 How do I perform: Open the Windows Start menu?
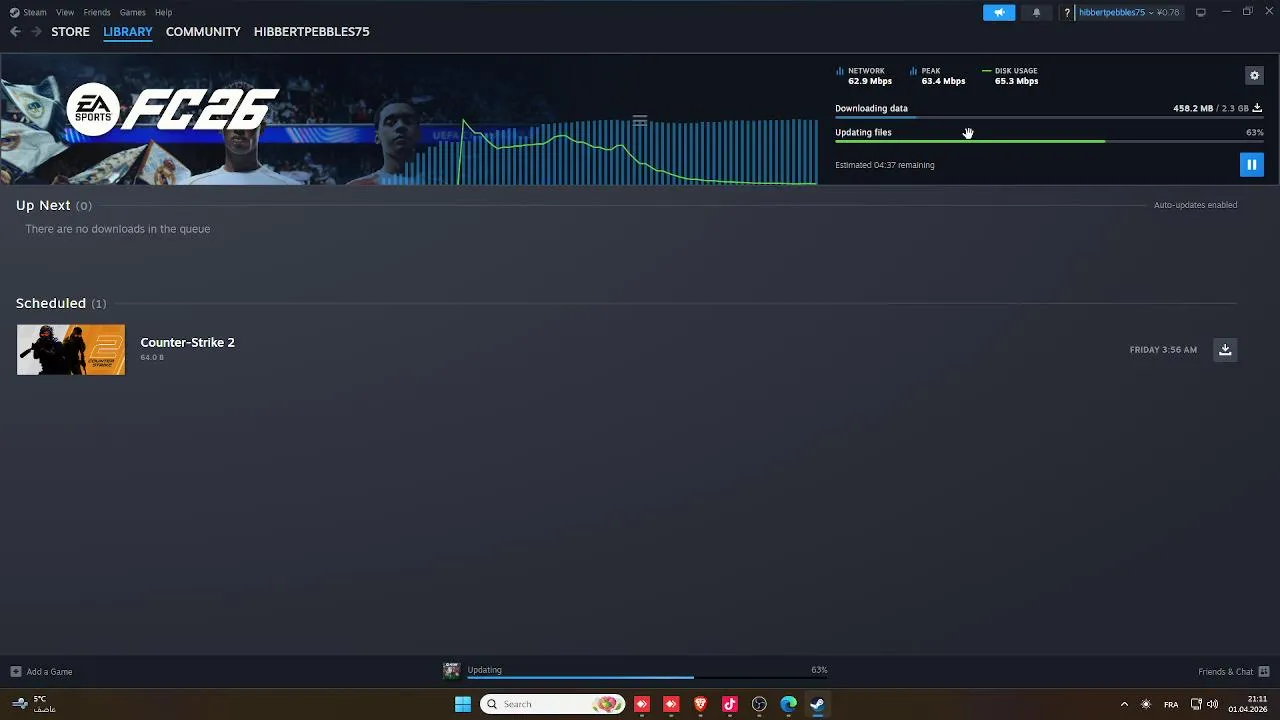(x=463, y=704)
